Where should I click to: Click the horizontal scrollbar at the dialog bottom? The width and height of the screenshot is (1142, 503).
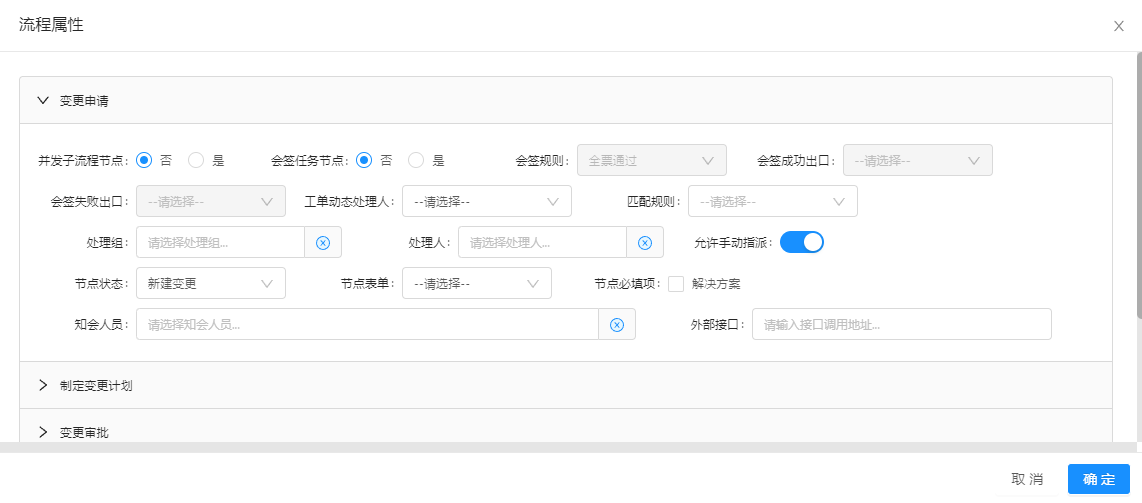pos(568,448)
